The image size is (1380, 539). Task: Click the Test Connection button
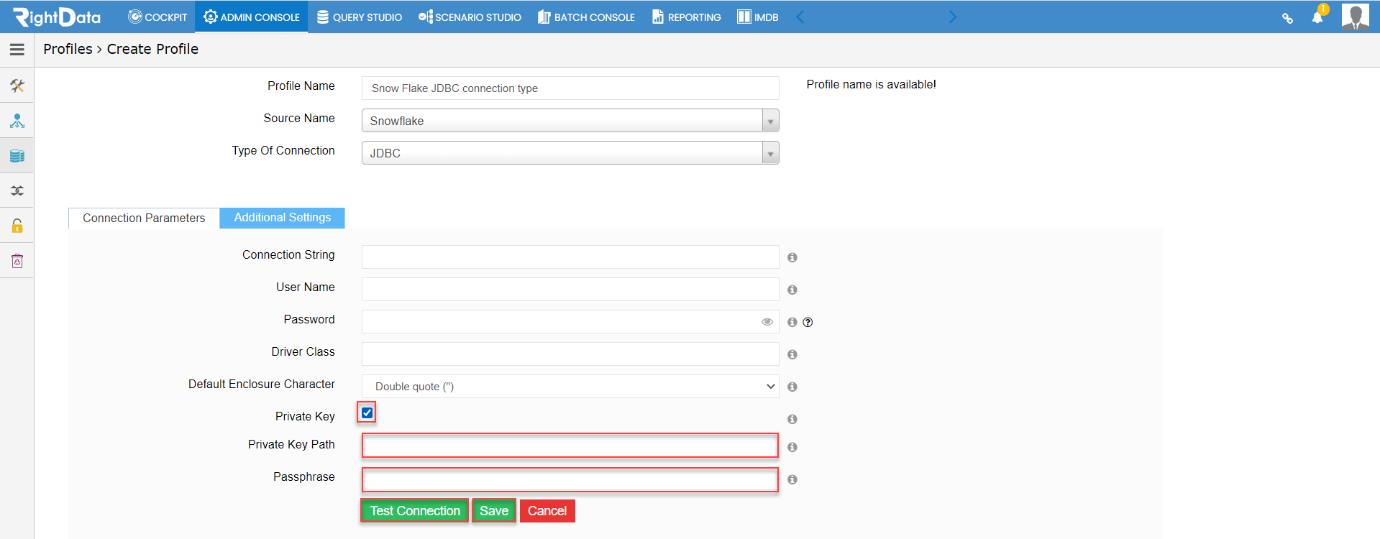(x=415, y=511)
